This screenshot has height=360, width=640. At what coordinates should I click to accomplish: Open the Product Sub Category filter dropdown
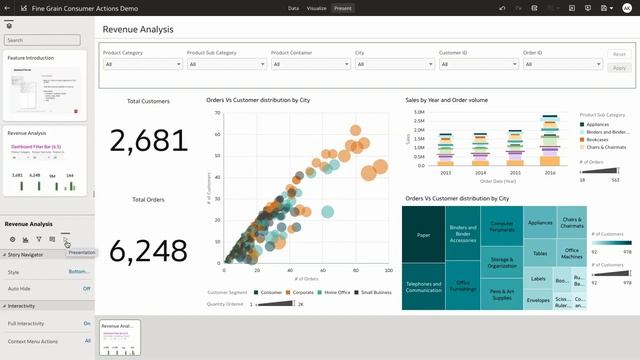[227, 64]
